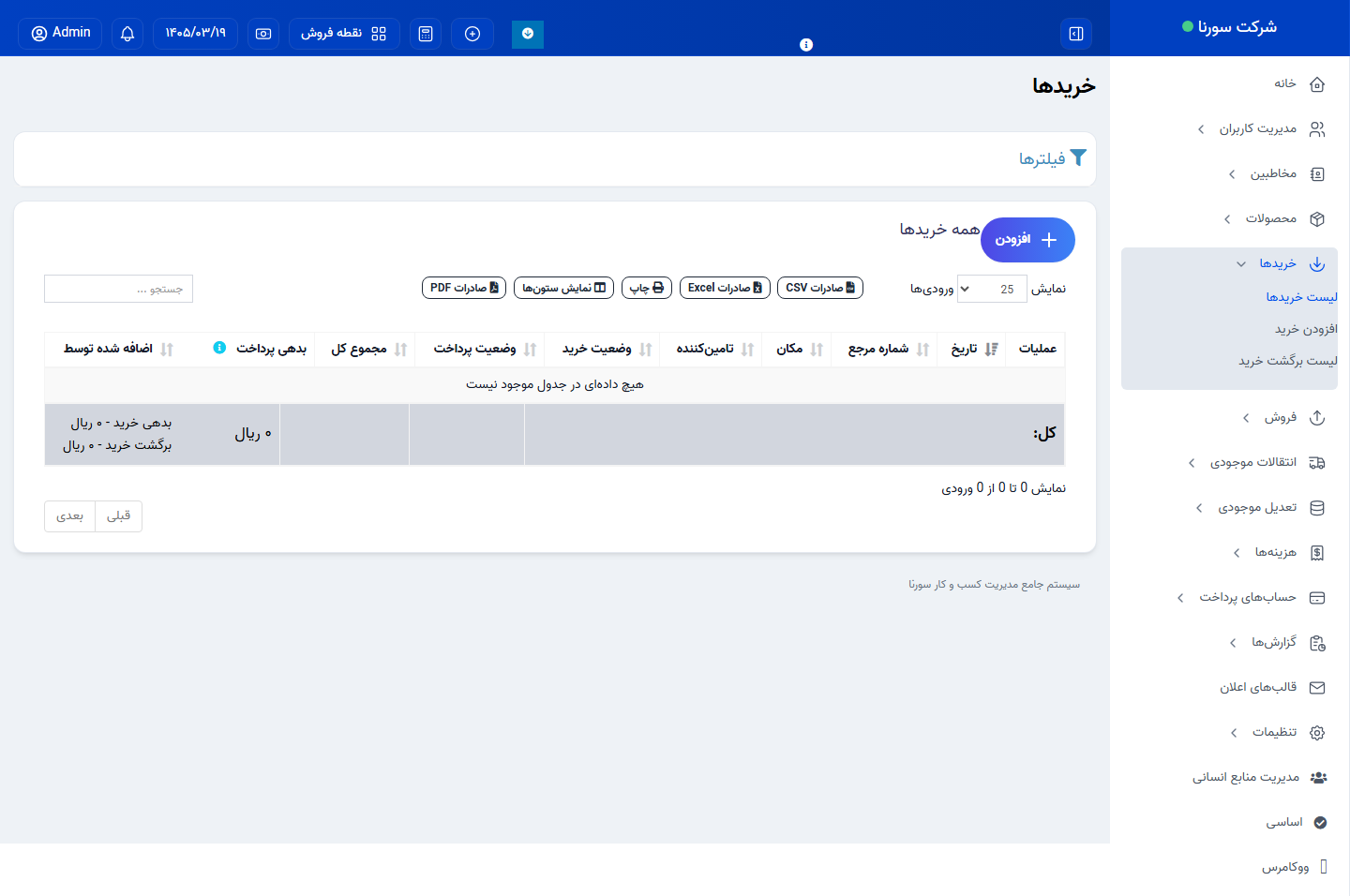The image size is (1350, 896).
Task: Toggle the sidebar collapse icon
Action: tap(1076, 34)
